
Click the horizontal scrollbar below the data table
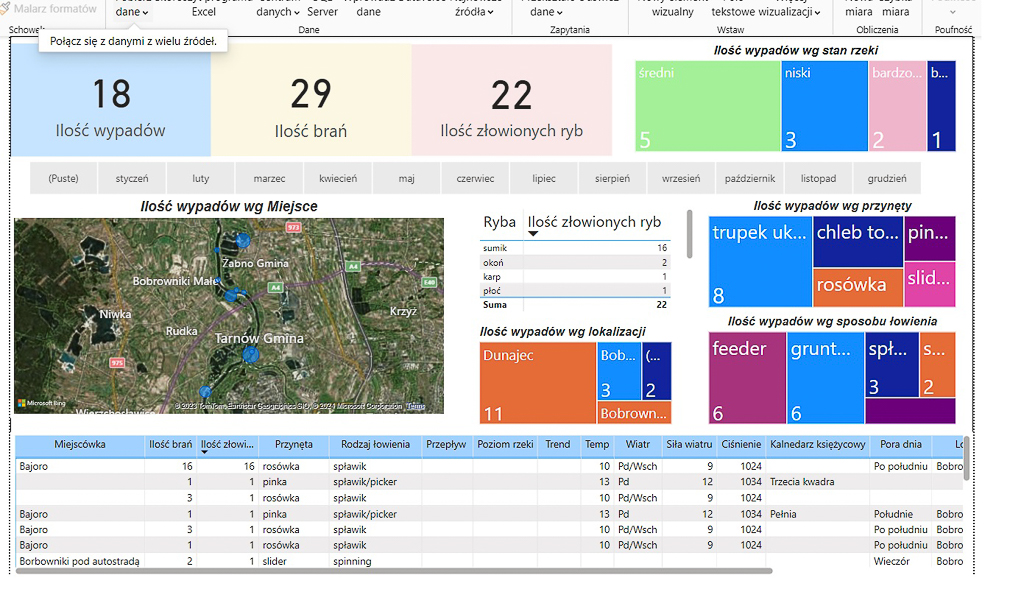coord(394,571)
